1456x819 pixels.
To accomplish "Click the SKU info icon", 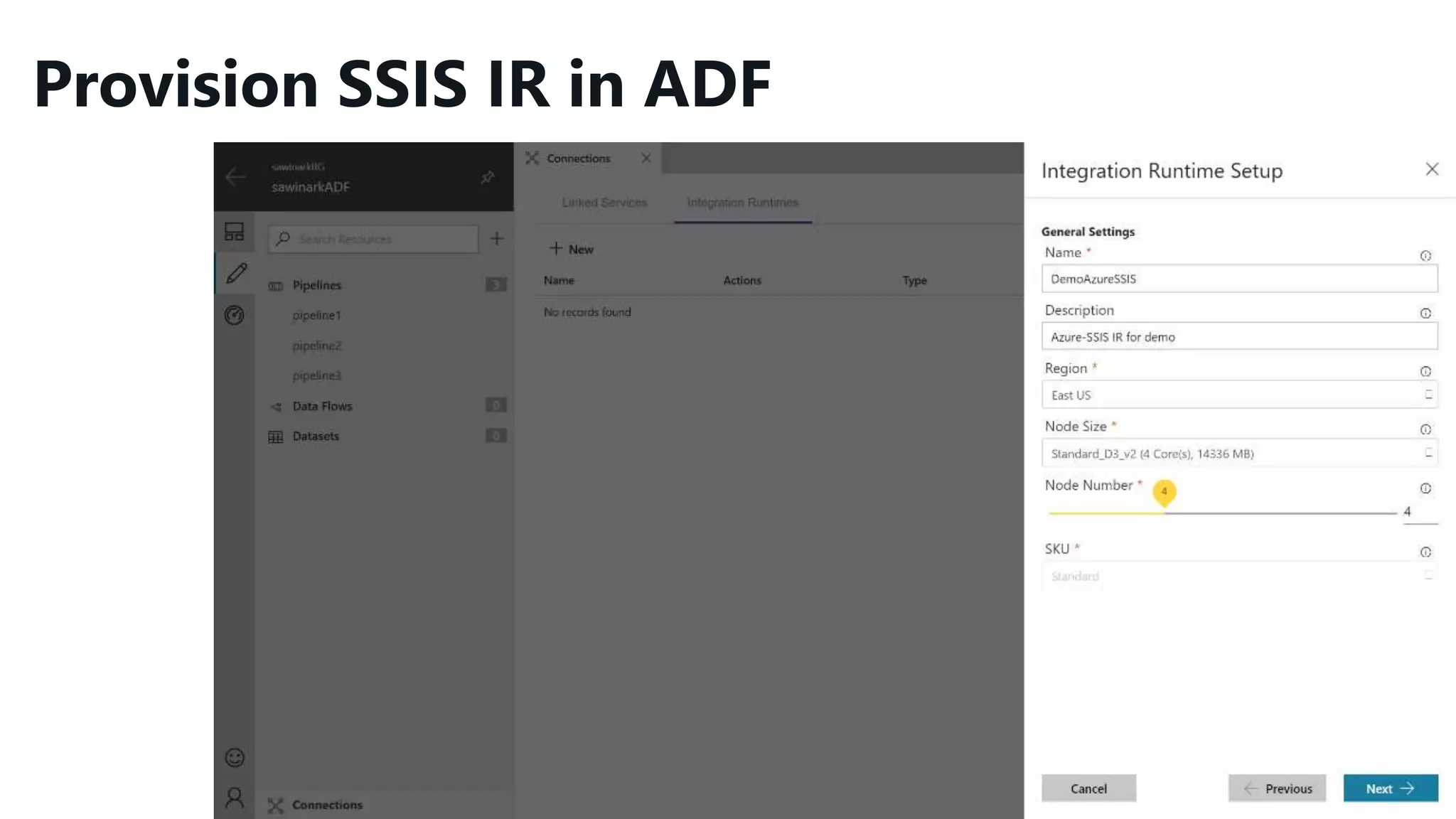I will 1425,552.
